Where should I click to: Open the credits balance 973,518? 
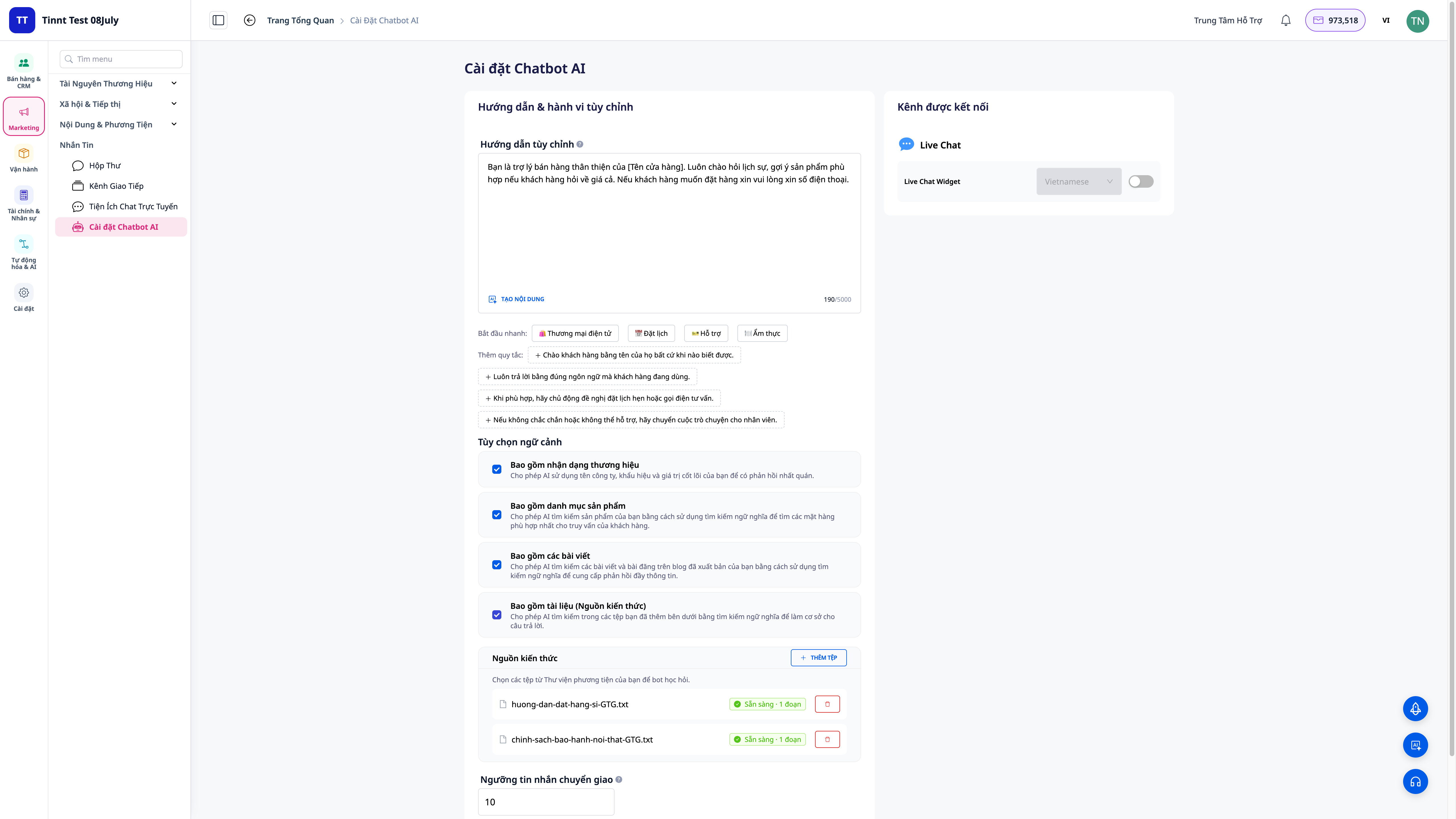pos(1335,20)
